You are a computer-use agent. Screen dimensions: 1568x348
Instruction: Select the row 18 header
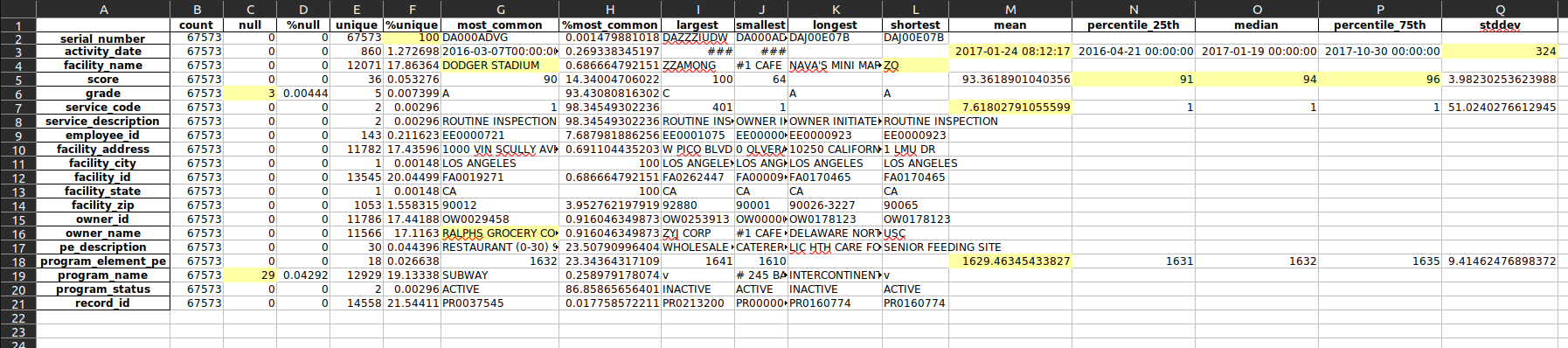pos(17,261)
